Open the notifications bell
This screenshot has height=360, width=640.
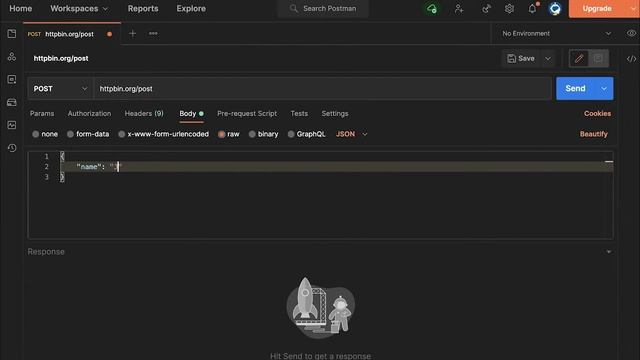(x=532, y=9)
